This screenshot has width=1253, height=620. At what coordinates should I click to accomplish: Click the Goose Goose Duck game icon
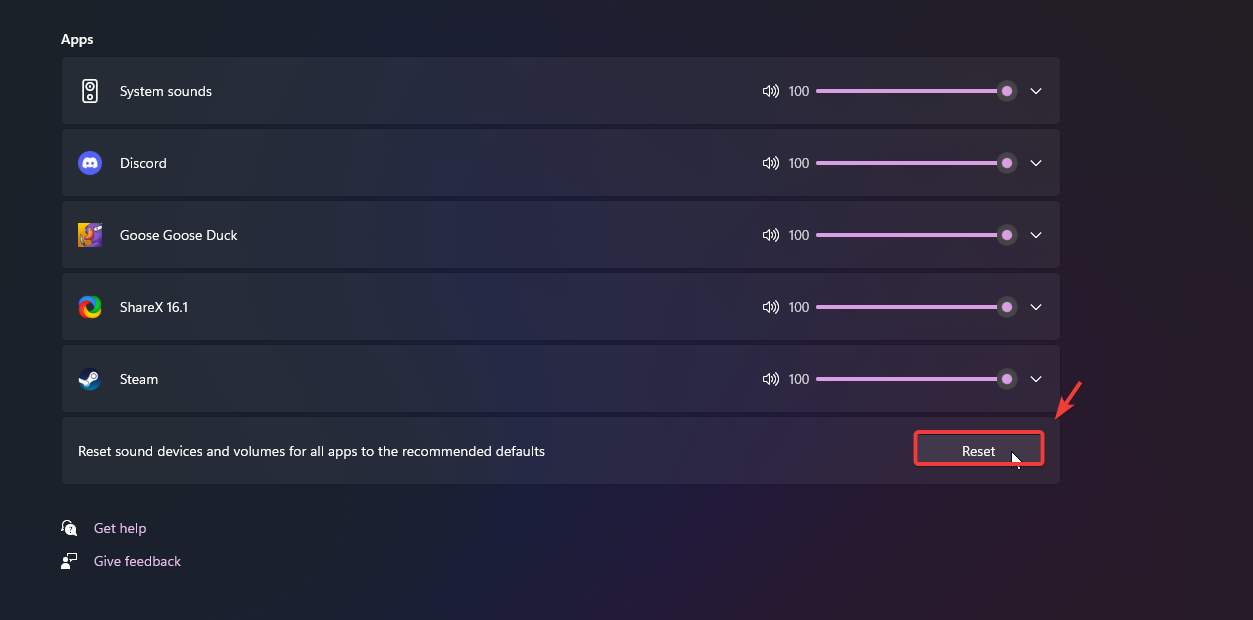(x=90, y=235)
